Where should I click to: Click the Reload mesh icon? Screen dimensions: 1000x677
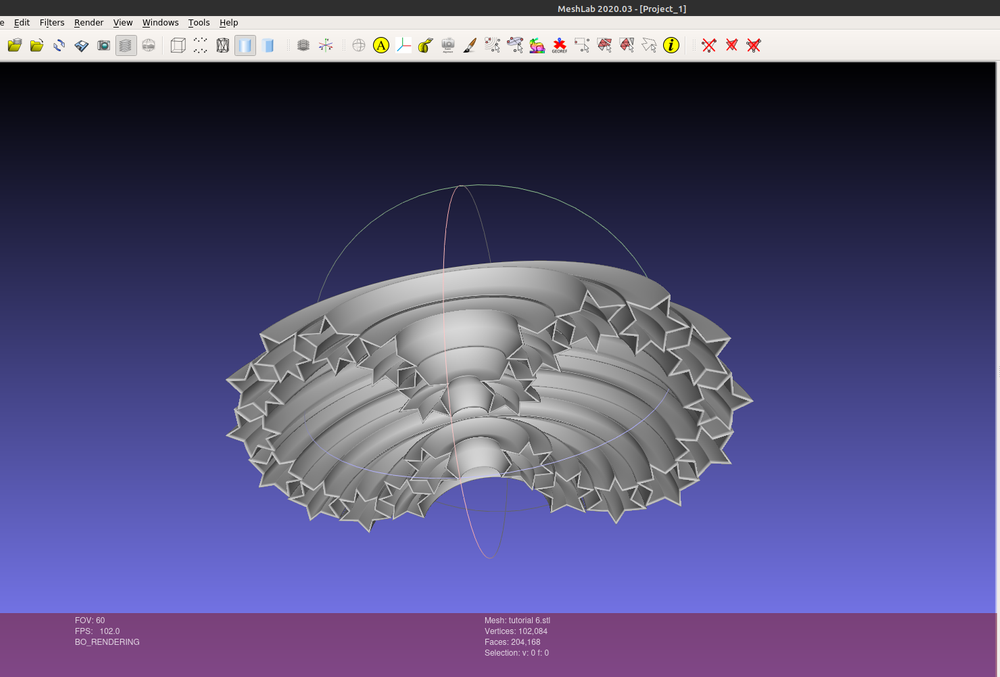tap(59, 45)
